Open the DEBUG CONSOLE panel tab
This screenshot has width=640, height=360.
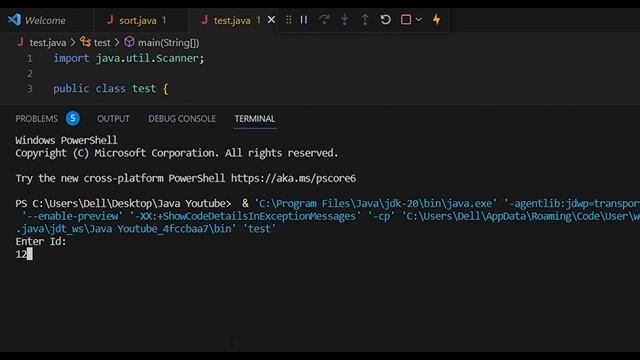(x=182, y=119)
